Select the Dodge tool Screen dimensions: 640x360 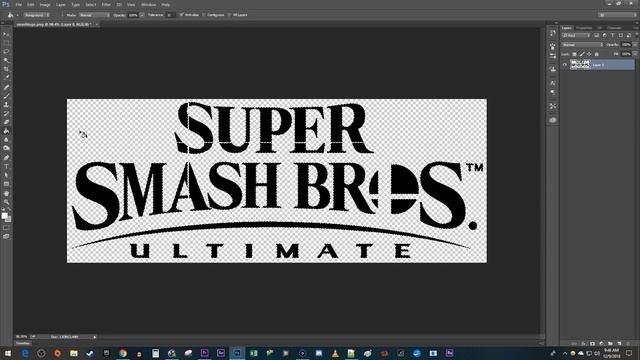coord(6,148)
